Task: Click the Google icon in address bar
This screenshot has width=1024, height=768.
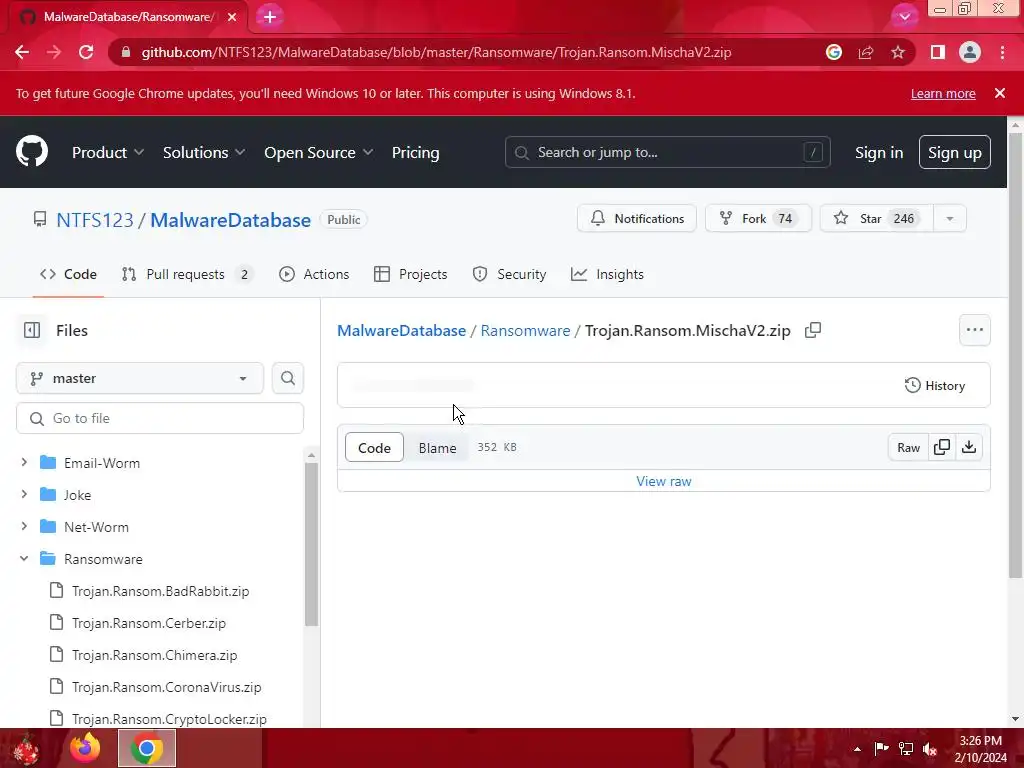Action: (x=834, y=52)
